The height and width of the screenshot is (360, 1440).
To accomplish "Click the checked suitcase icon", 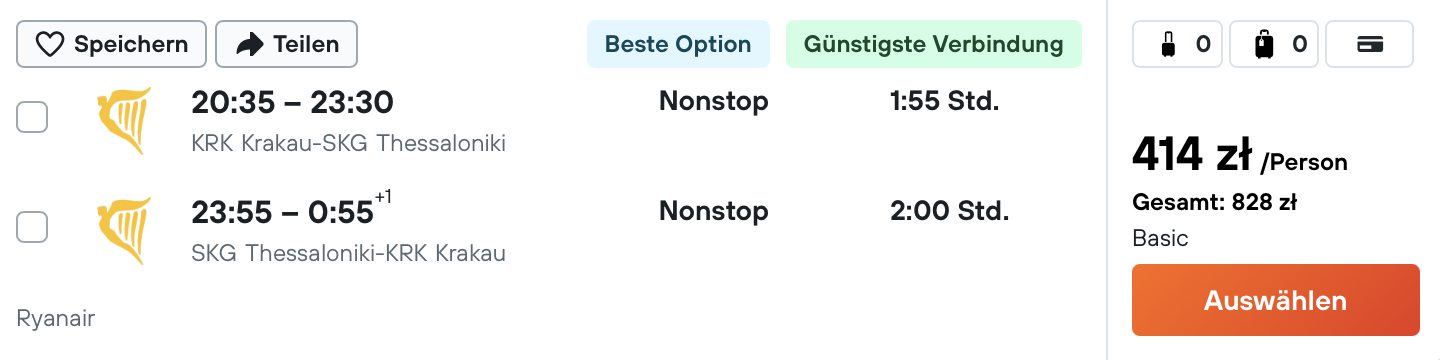I will [1265, 44].
